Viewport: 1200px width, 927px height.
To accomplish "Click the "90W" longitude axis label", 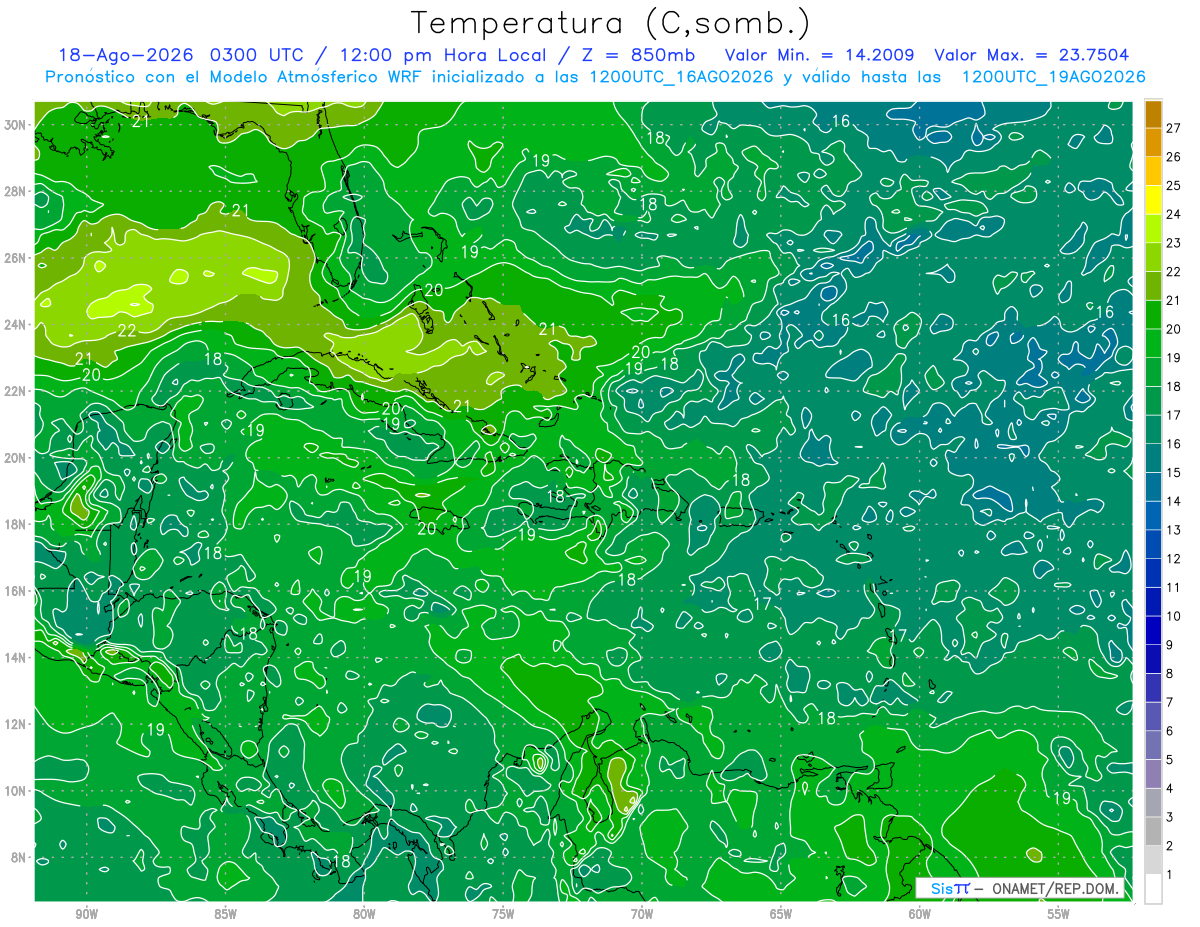I will tap(86, 914).
